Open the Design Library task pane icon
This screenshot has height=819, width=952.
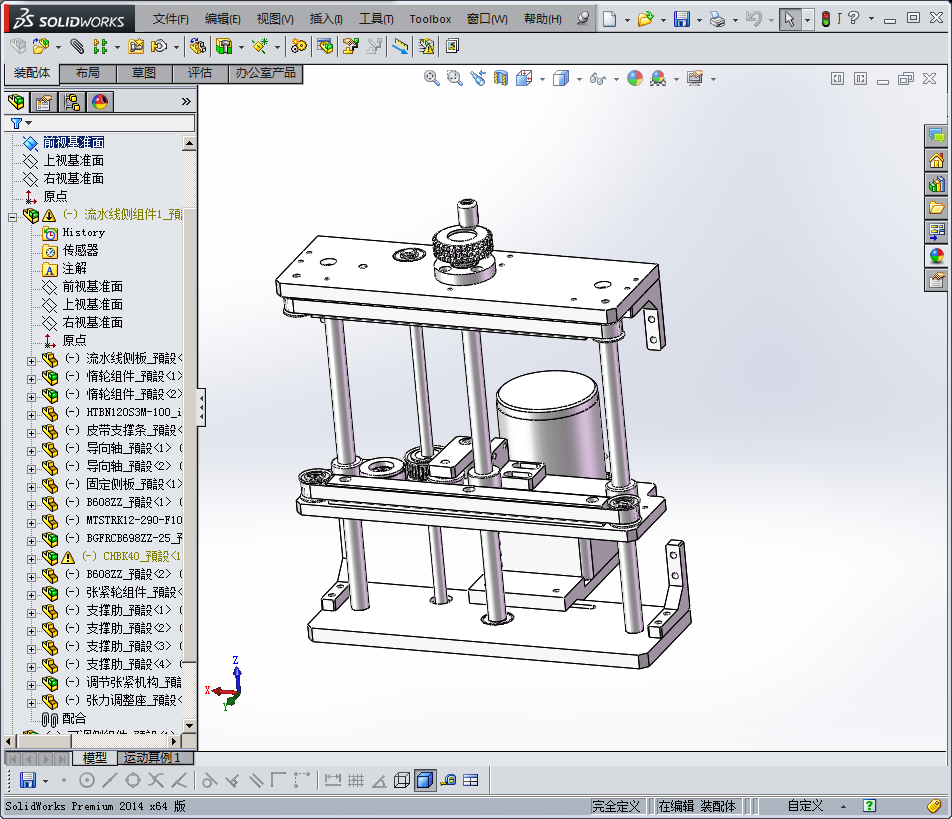[x=937, y=184]
